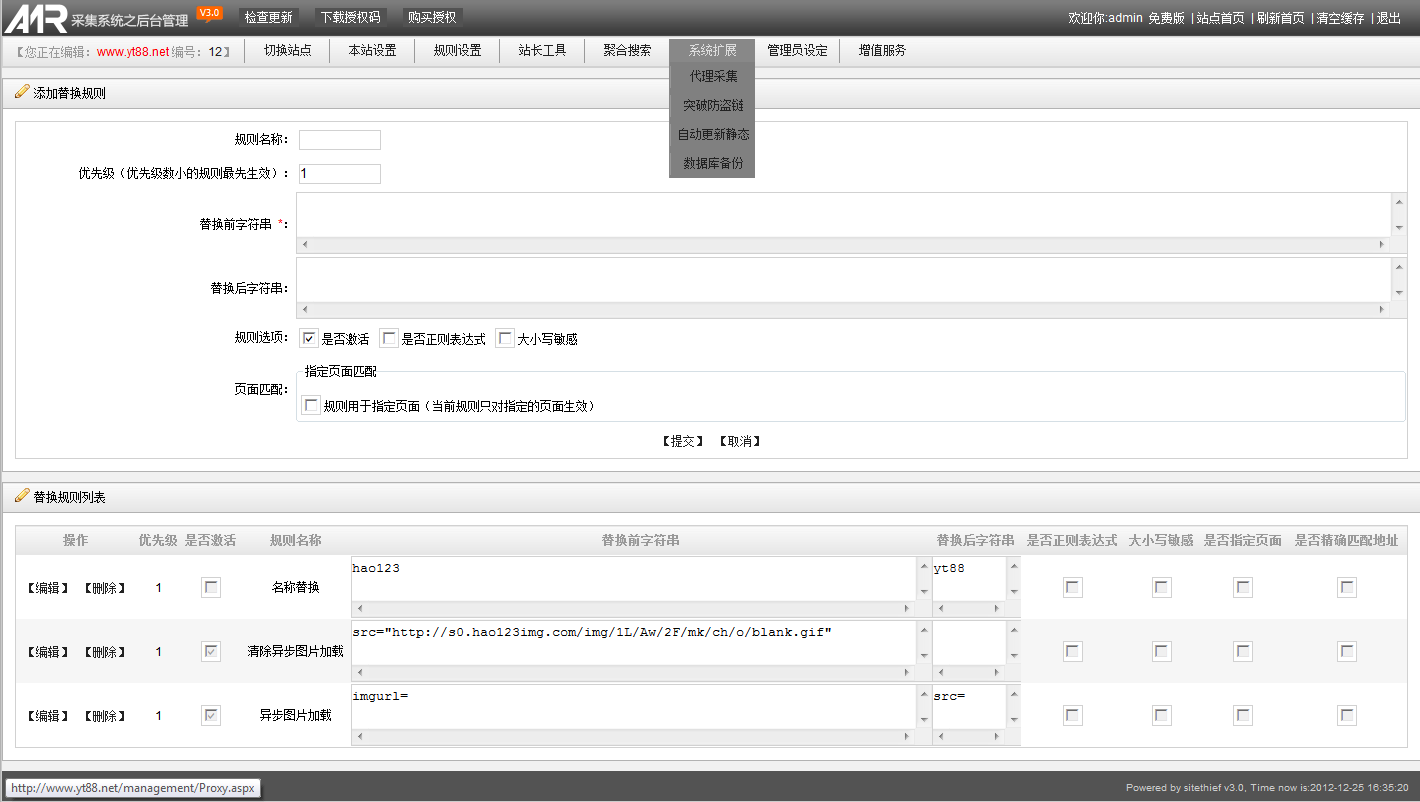Enable the 是否正则表达式 rule option
The height and width of the screenshot is (802, 1420).
coord(390,339)
